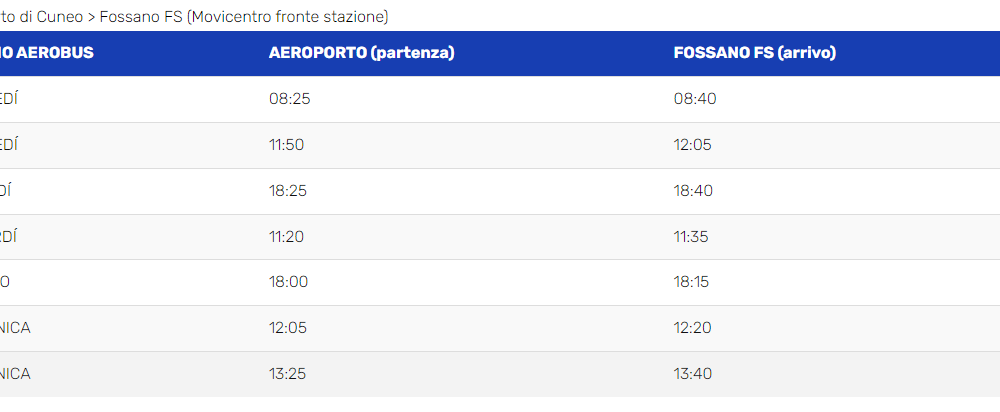This screenshot has width=1000, height=412.
Task: Select the 18:00 departure time
Action: [x=288, y=282]
